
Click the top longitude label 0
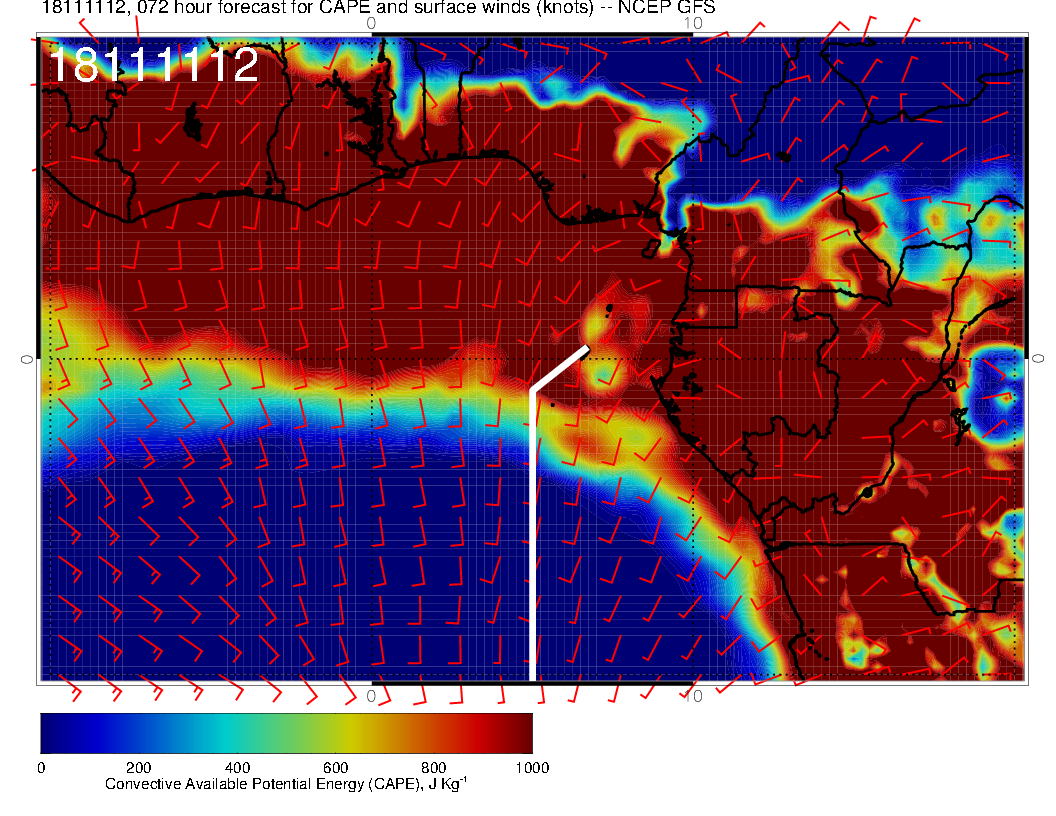[x=371, y=23]
